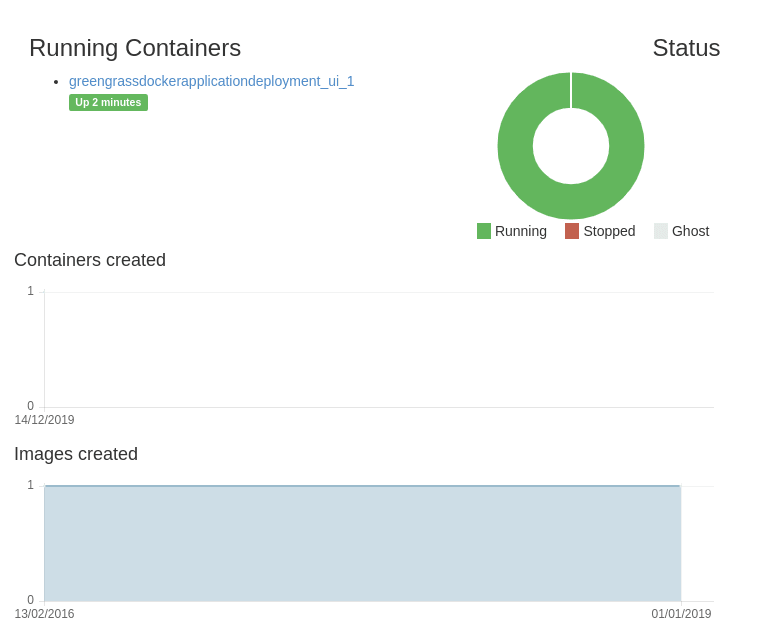Image resolution: width=772 pixels, height=628 pixels.
Task: Click the red Stopped legend swatch
Action: click(572, 231)
